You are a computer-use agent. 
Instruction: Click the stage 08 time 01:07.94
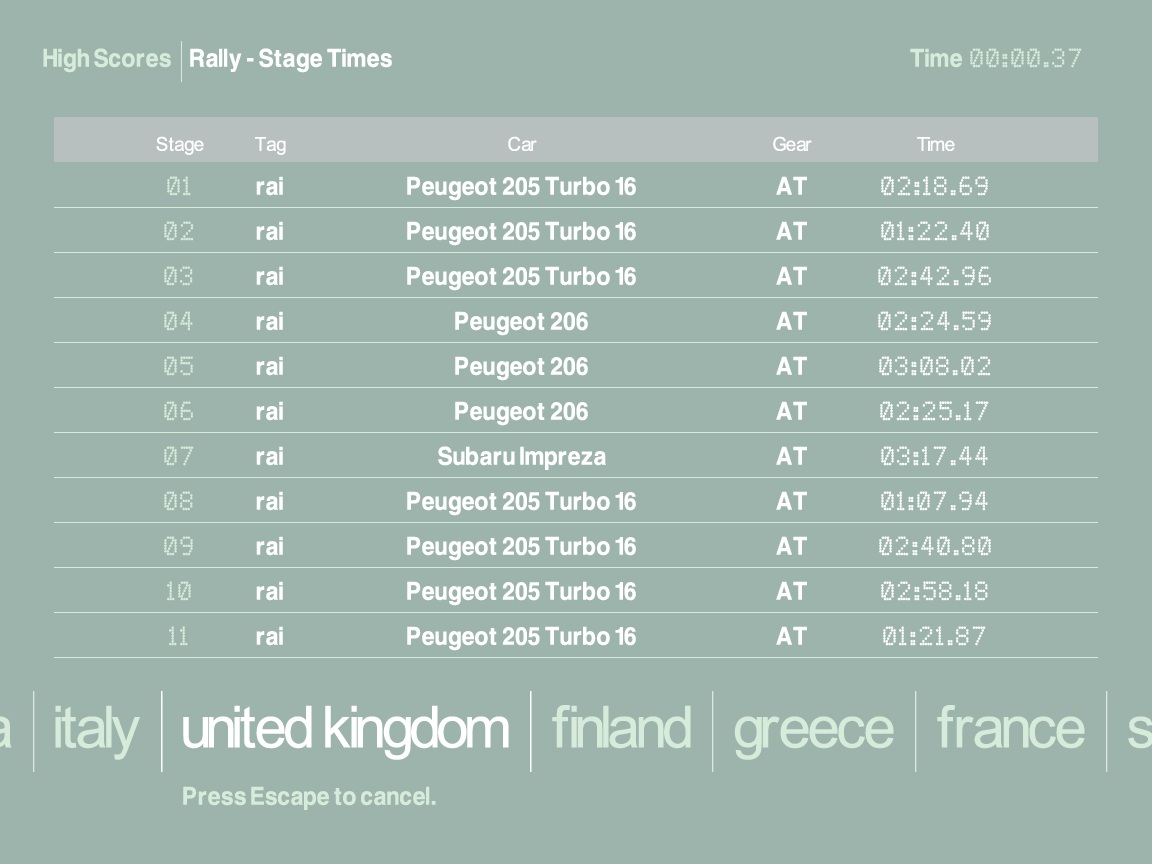934,501
